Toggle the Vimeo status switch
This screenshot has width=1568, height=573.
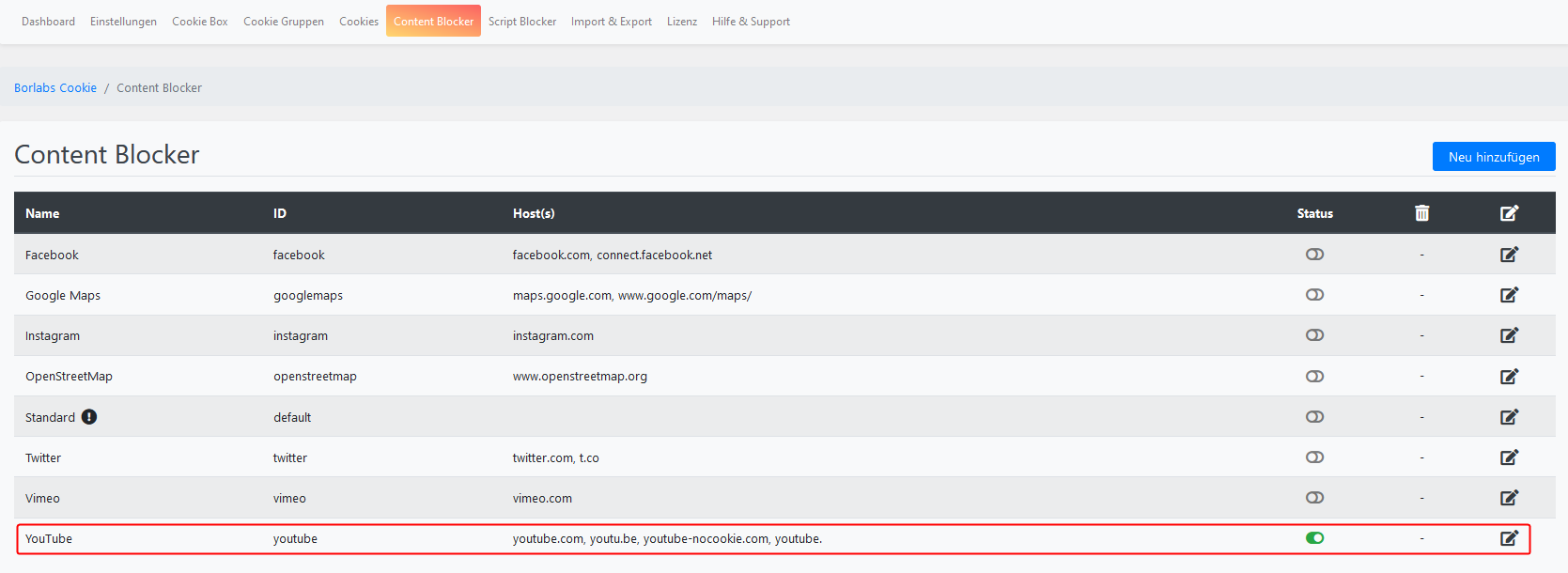pyautogui.click(x=1314, y=498)
